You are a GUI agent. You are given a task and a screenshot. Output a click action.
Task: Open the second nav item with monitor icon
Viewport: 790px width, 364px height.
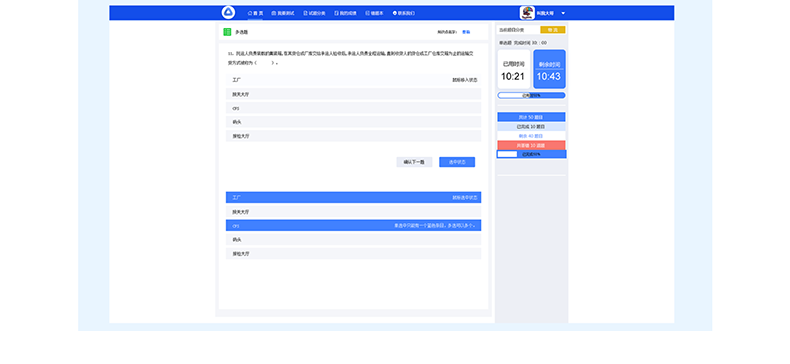283,13
